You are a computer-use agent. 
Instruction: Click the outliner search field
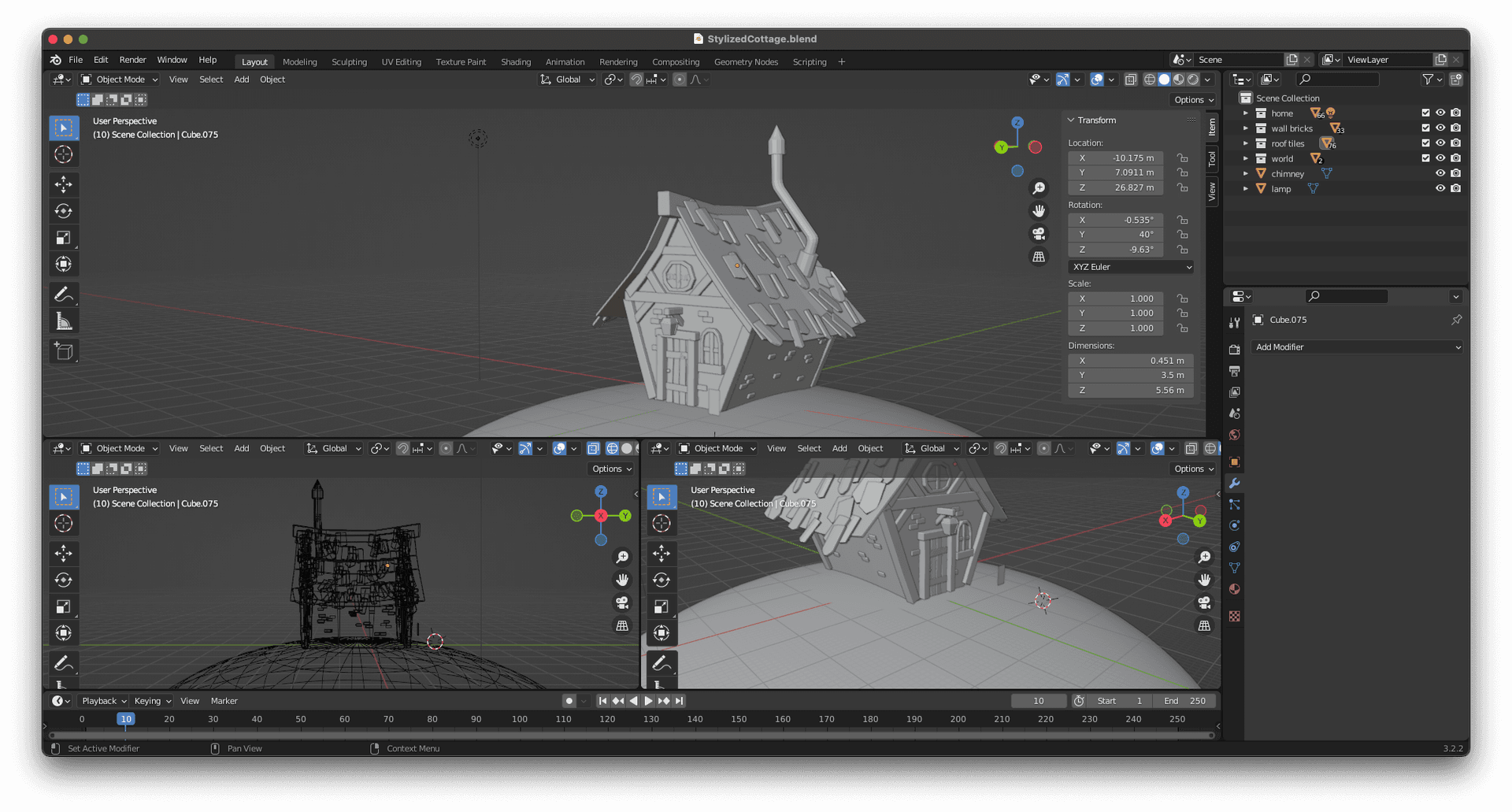tap(1338, 80)
